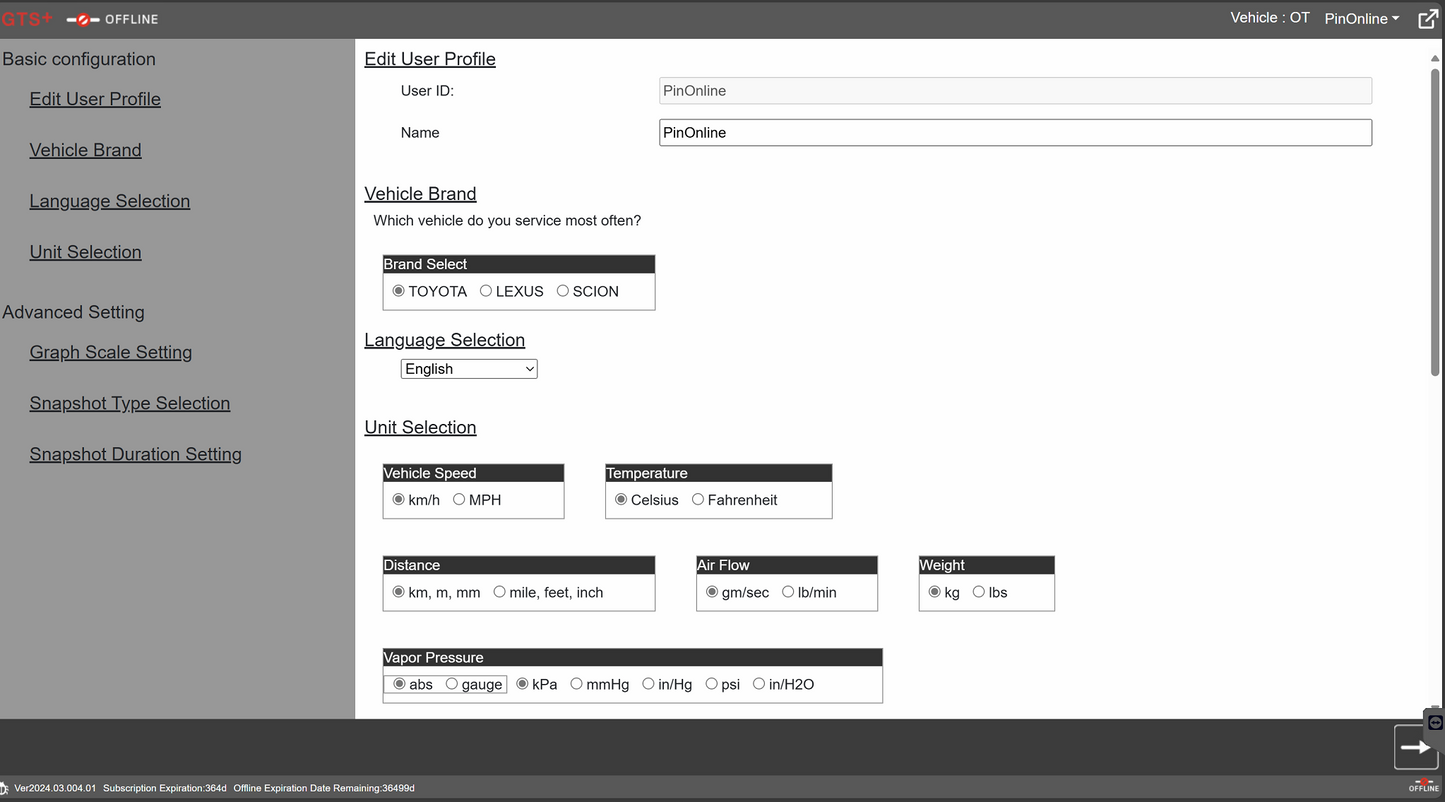
Task: Open Graph Scale Setting in sidebar
Action: [111, 352]
